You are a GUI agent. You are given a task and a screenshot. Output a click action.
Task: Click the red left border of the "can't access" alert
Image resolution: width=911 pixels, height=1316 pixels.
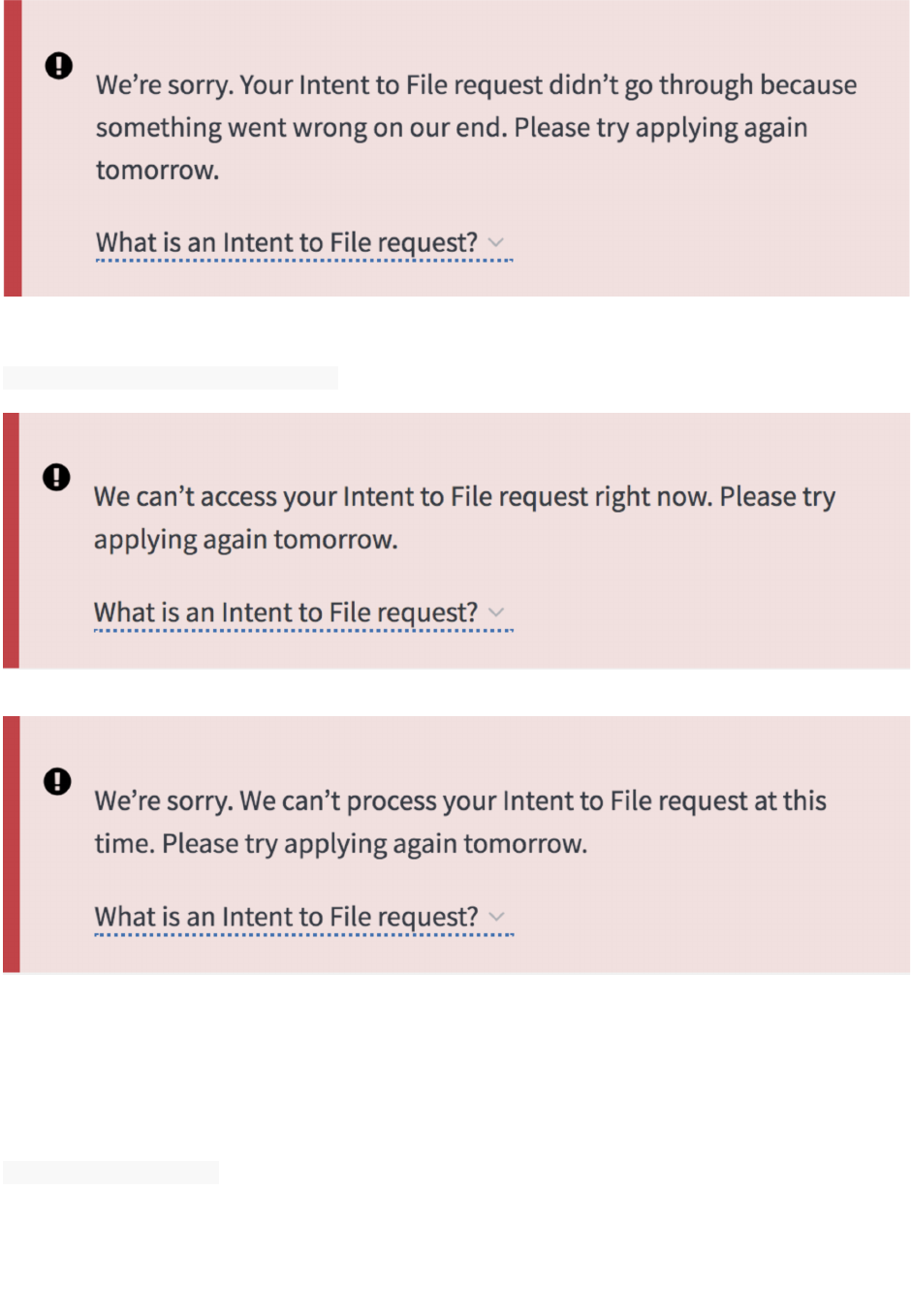(x=12, y=541)
